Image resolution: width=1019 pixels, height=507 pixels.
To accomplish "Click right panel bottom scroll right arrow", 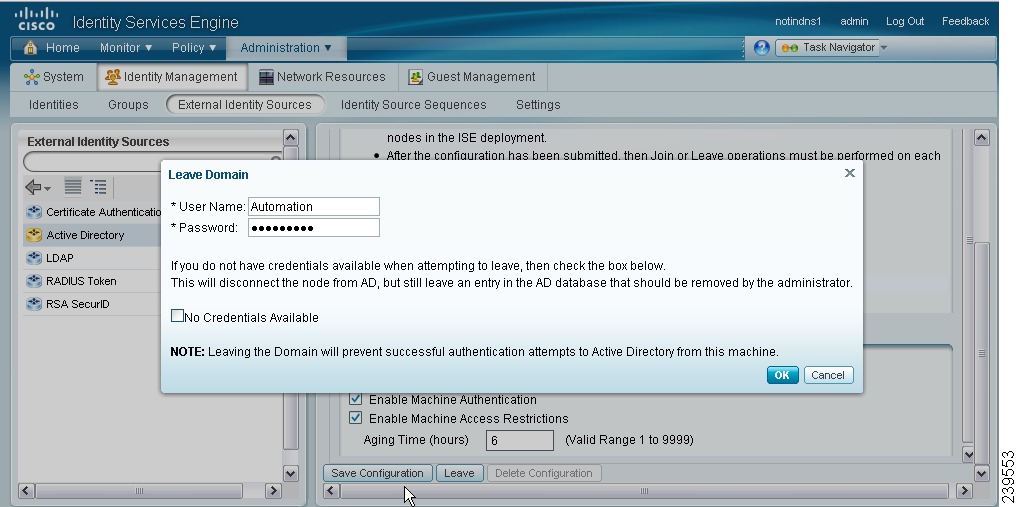I will click(964, 490).
